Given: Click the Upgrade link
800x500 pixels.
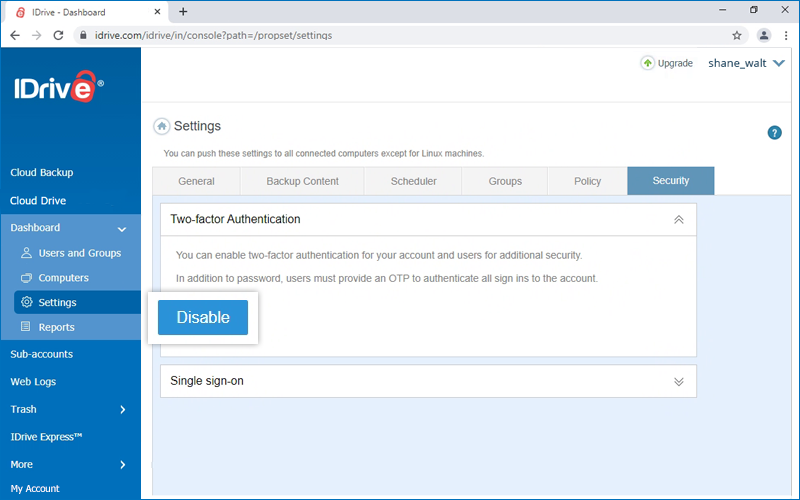Looking at the screenshot, I should 674,63.
